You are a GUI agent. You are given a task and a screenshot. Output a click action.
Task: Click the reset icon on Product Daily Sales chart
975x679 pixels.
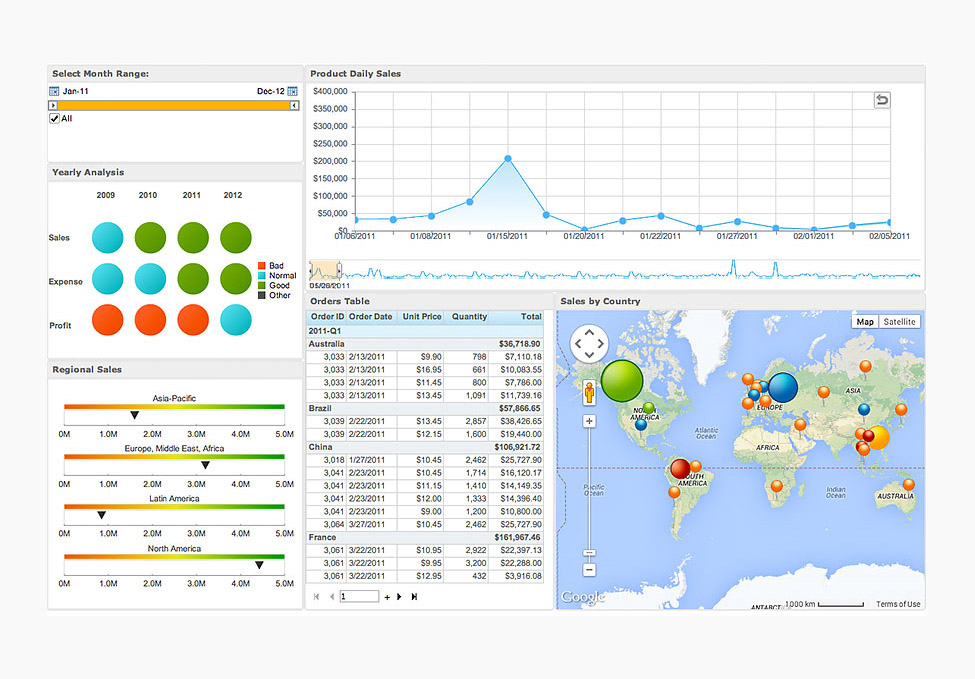pyautogui.click(x=881, y=100)
